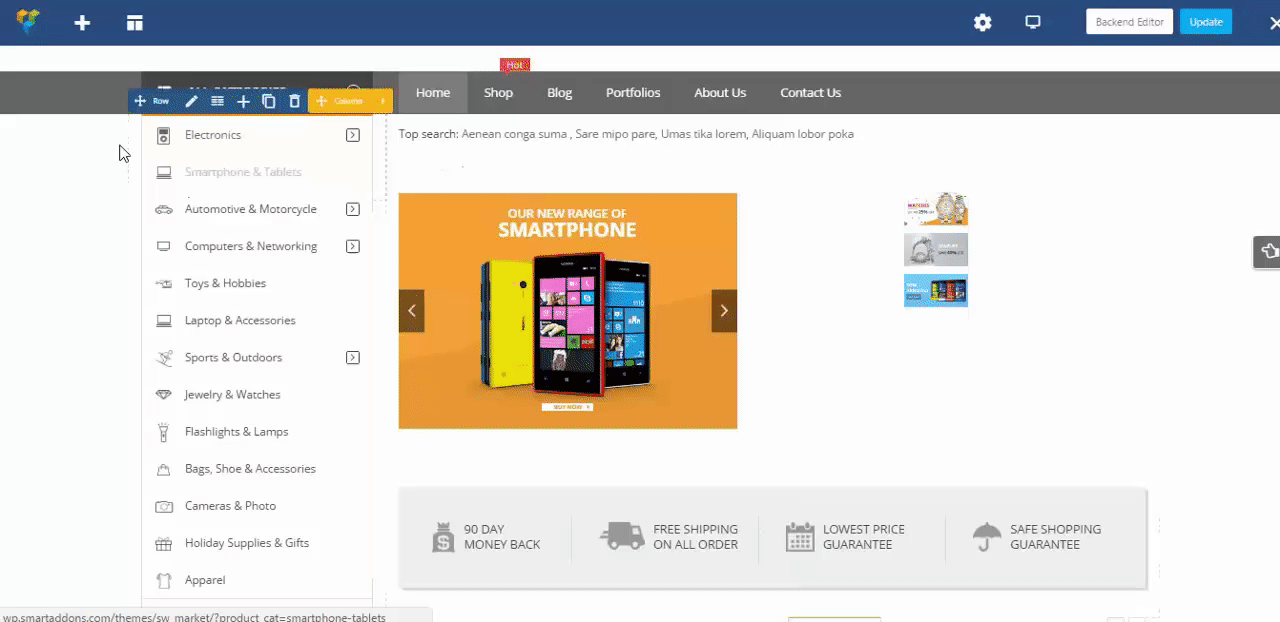The height and width of the screenshot is (622, 1280).
Task: Expand the Sports & Outdoors submenu arrow
Action: [353, 357]
